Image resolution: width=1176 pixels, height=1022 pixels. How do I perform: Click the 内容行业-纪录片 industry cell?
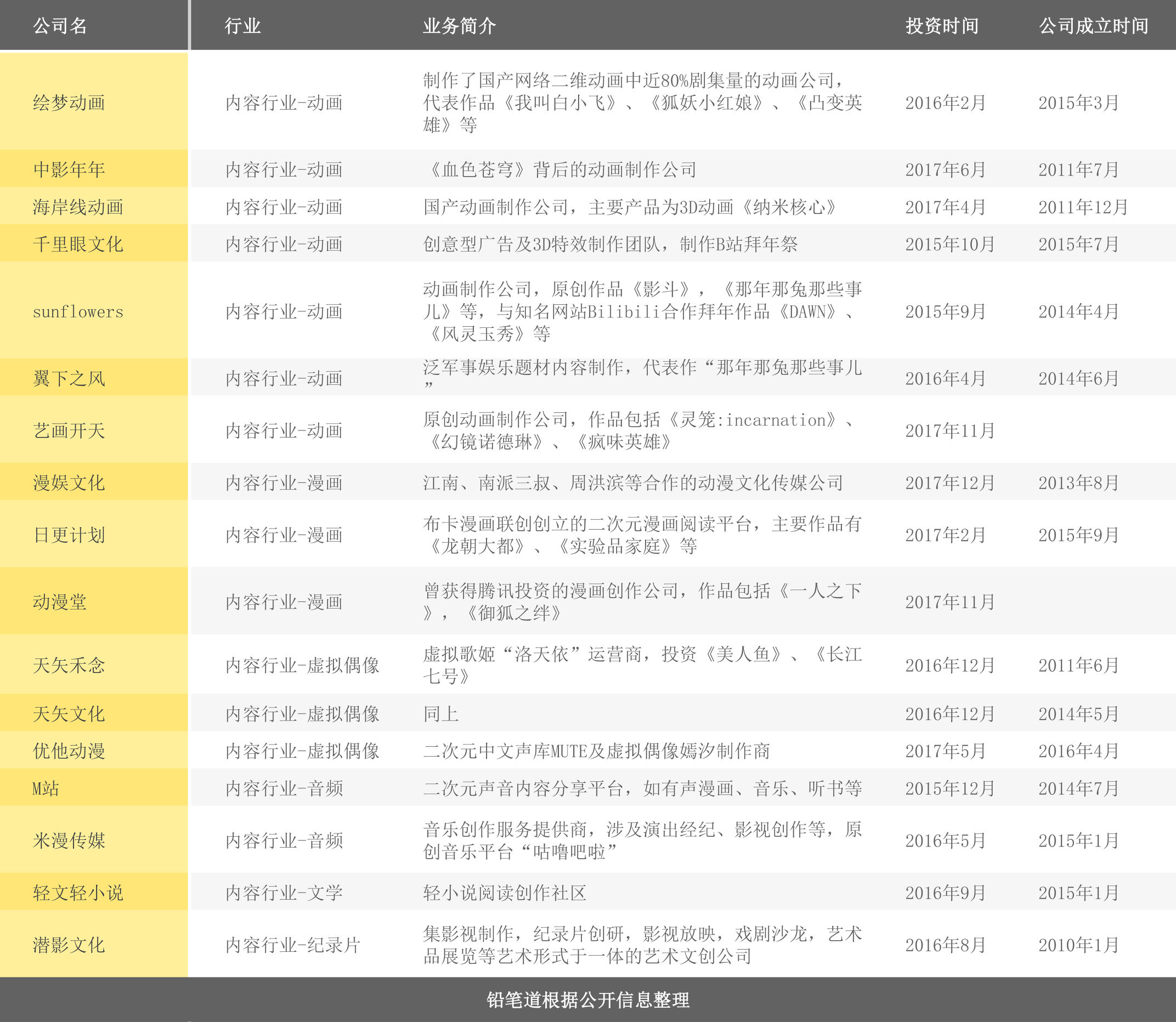(x=293, y=945)
